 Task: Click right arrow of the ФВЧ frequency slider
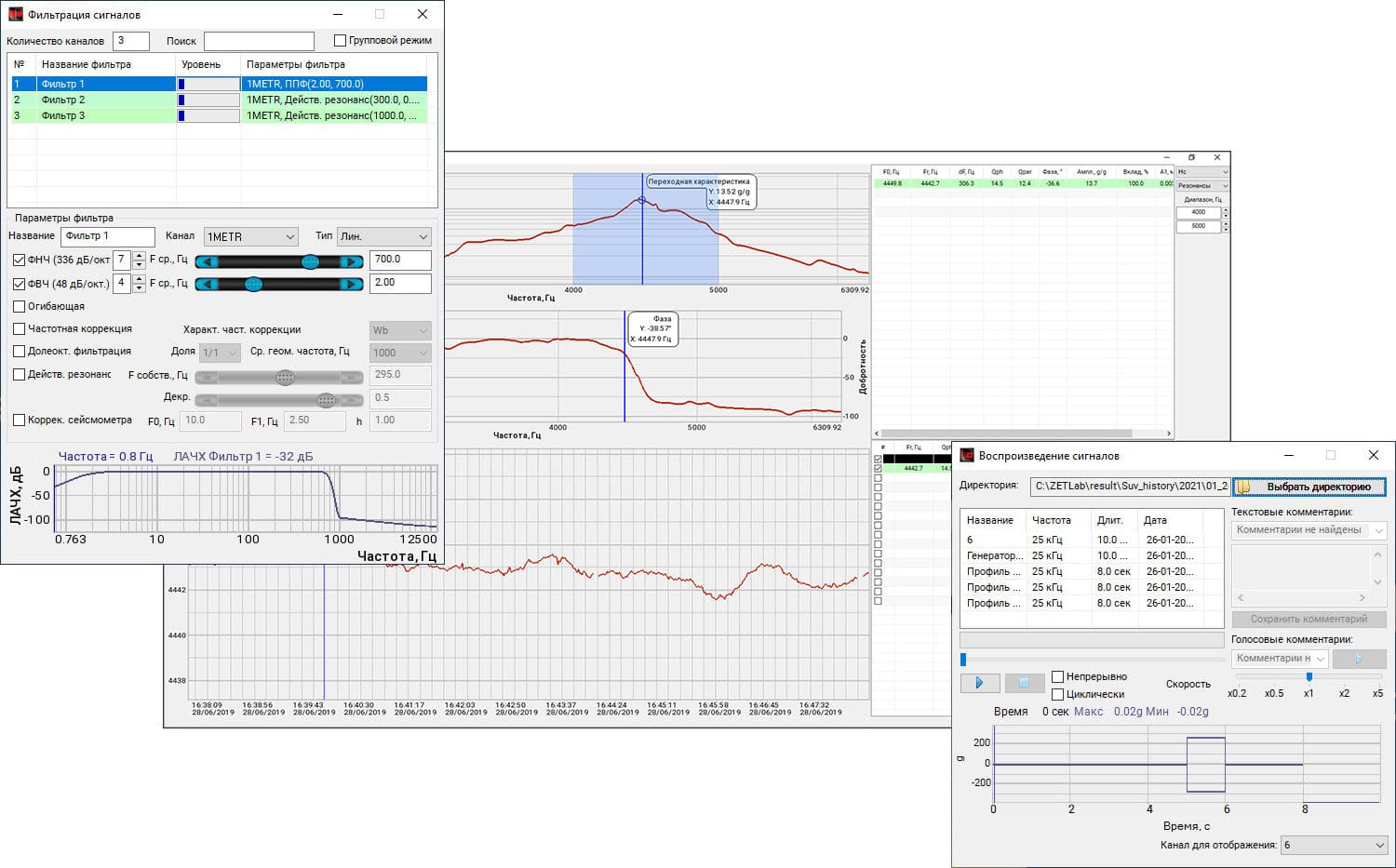351,284
